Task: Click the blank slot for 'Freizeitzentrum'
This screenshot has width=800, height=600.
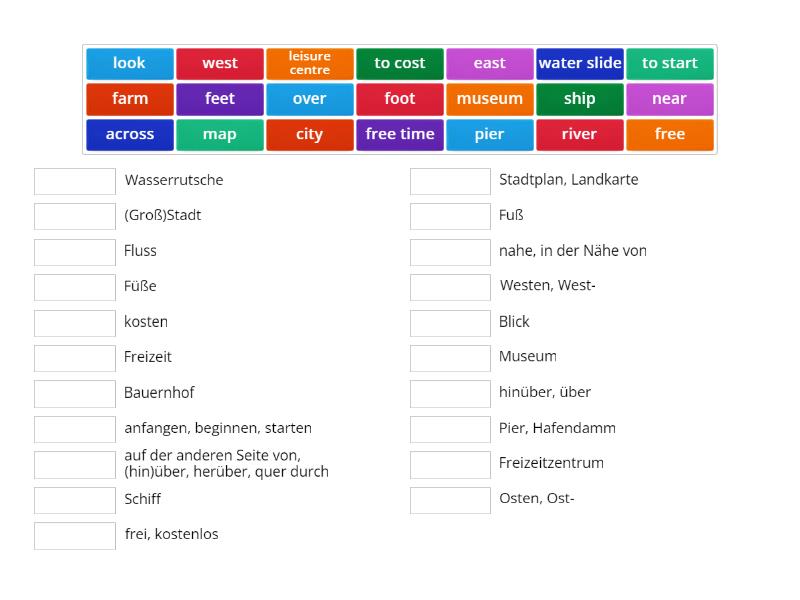Action: 450,464
